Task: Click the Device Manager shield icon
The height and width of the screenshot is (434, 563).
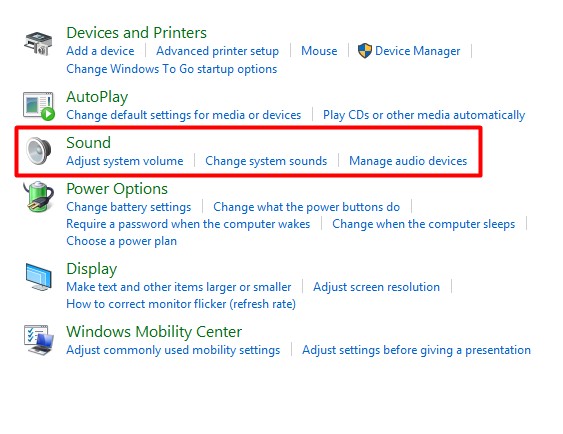Action: pyautogui.click(x=365, y=51)
